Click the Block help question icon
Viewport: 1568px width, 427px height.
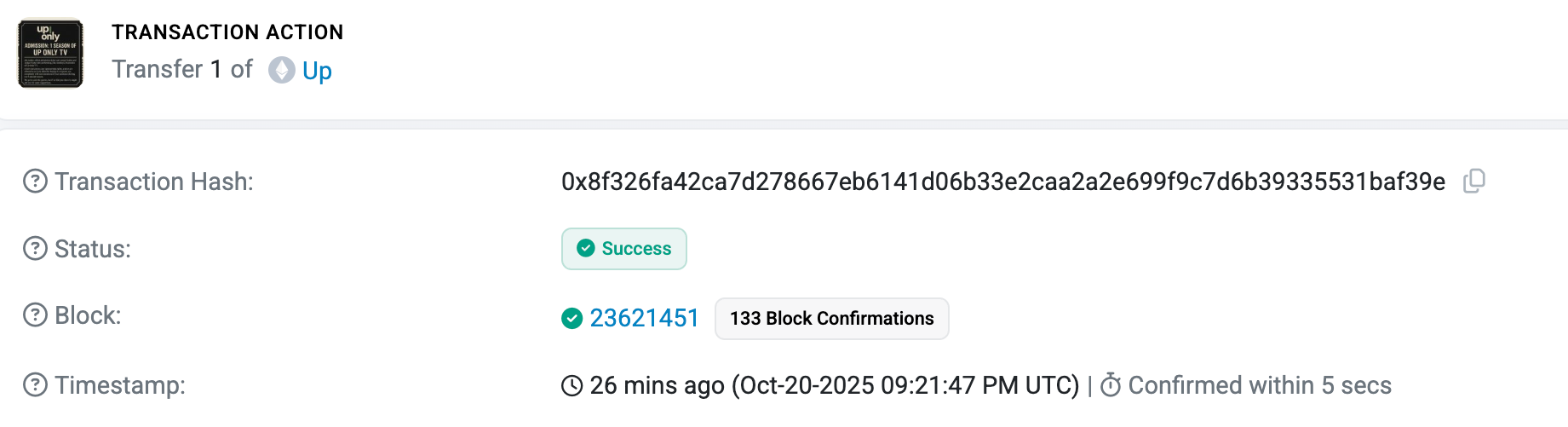point(35,315)
